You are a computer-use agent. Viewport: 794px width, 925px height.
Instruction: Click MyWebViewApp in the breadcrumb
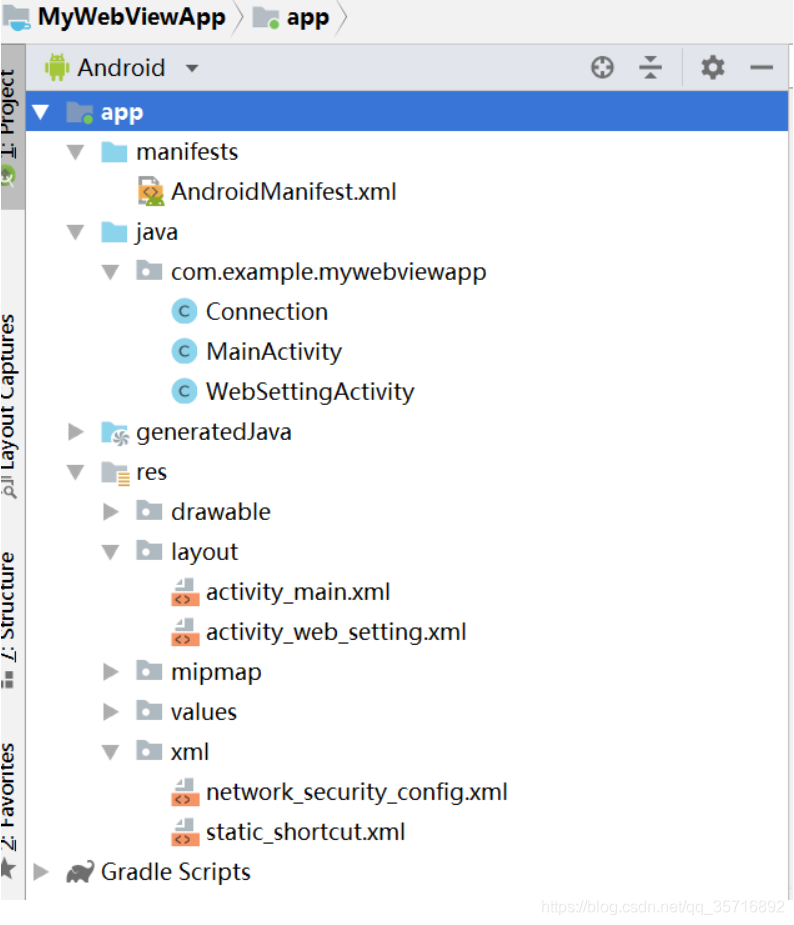pos(132,17)
